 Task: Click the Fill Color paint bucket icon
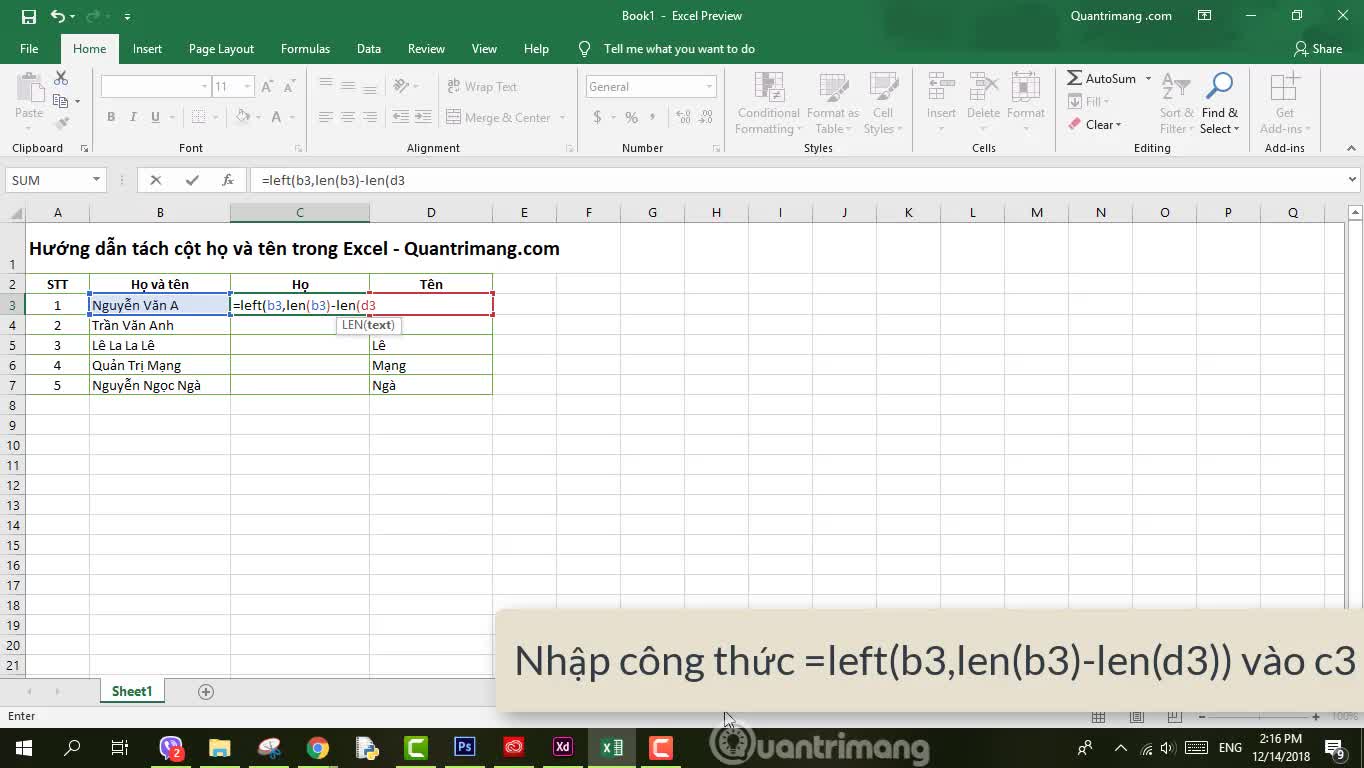pos(242,117)
